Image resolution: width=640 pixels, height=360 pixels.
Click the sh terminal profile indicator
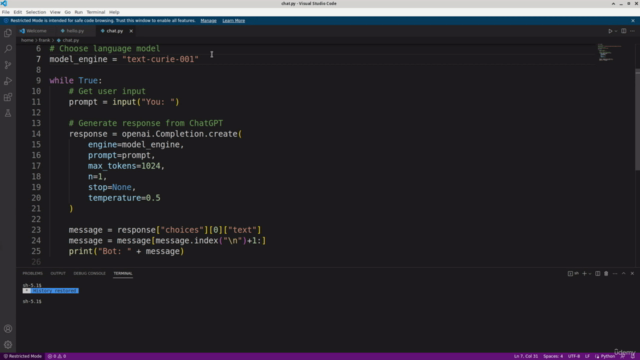(573, 273)
